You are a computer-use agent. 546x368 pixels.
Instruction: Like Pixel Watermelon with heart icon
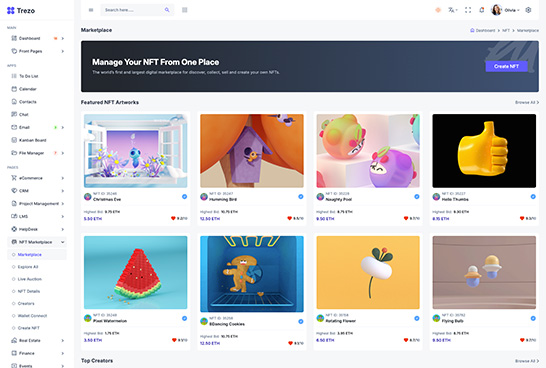pyautogui.click(x=174, y=340)
